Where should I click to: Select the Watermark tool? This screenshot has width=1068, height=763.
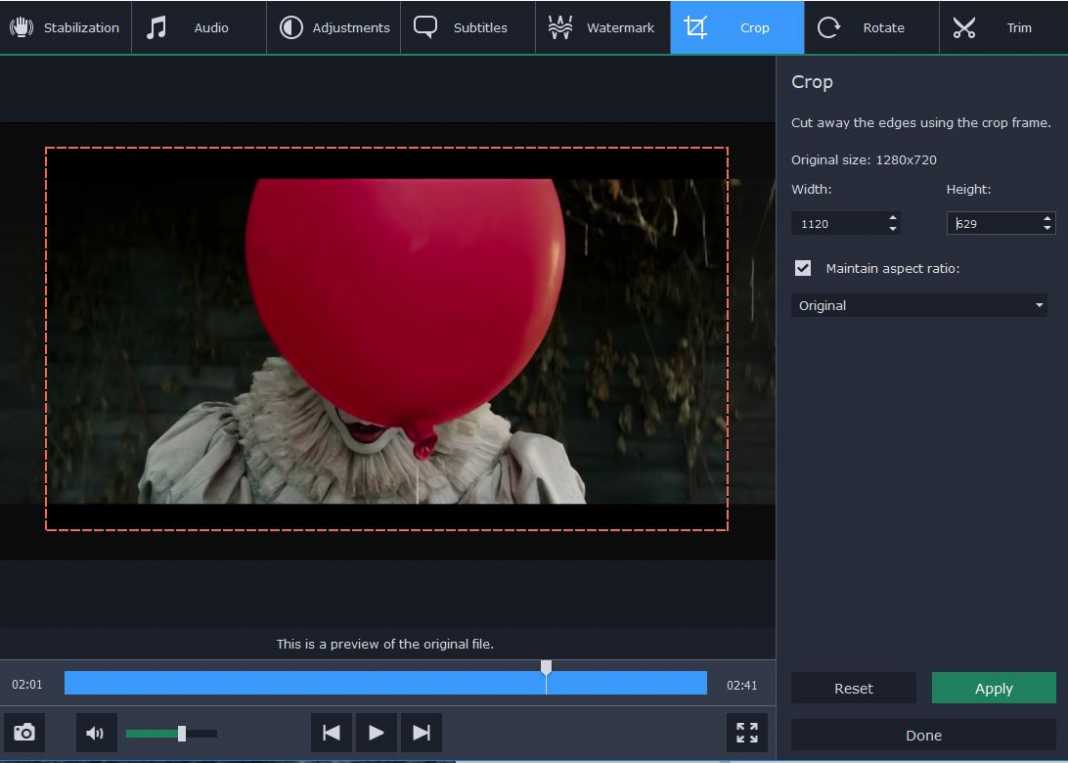tap(601, 27)
